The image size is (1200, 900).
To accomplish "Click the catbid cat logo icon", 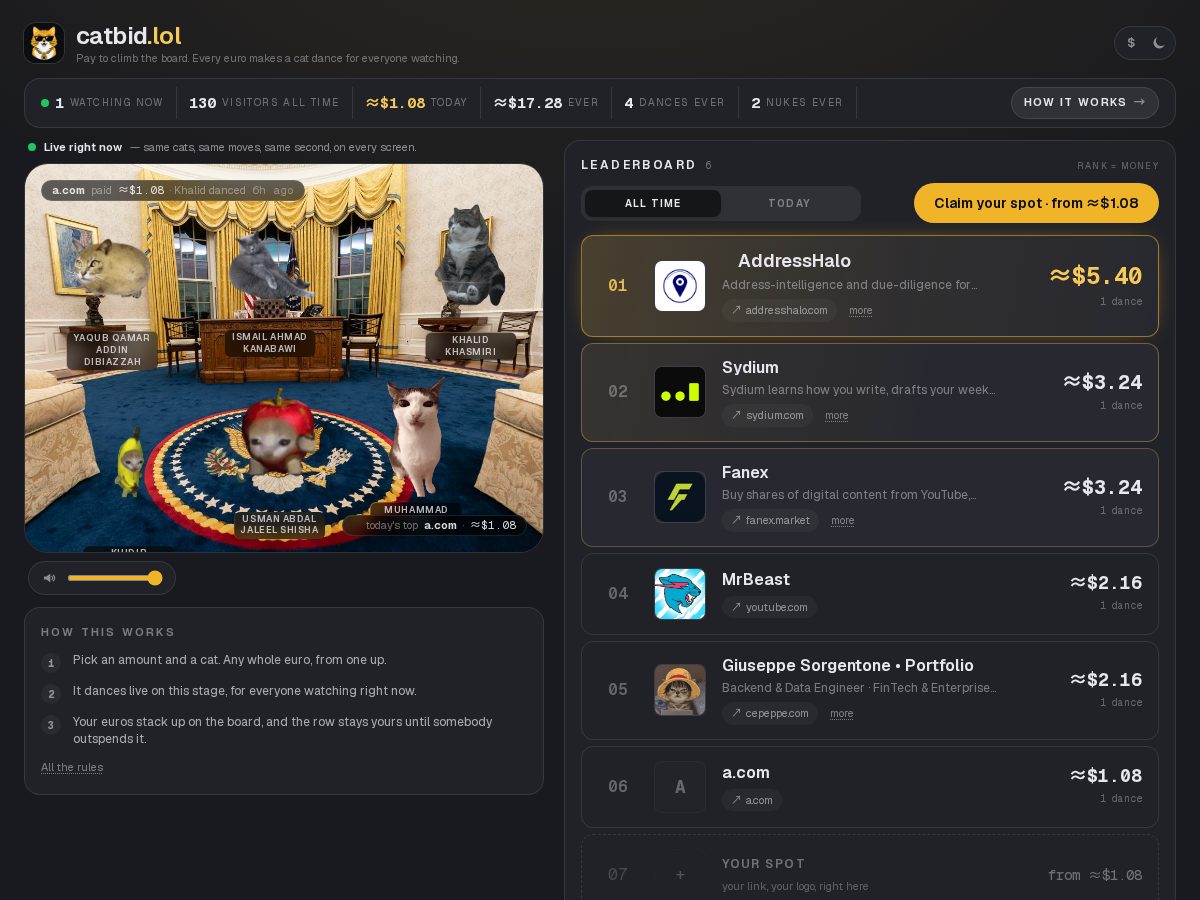I will coord(44,43).
